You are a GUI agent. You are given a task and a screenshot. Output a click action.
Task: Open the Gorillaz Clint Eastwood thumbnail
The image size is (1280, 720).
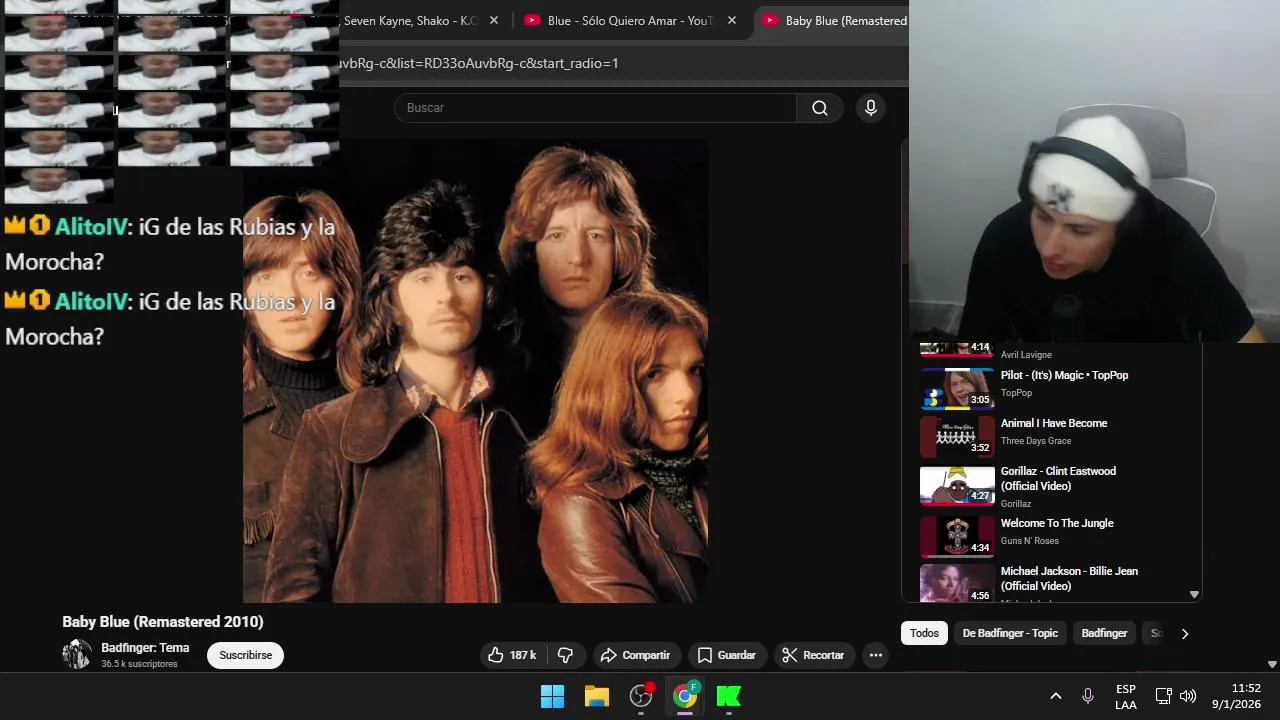pyautogui.click(x=957, y=485)
